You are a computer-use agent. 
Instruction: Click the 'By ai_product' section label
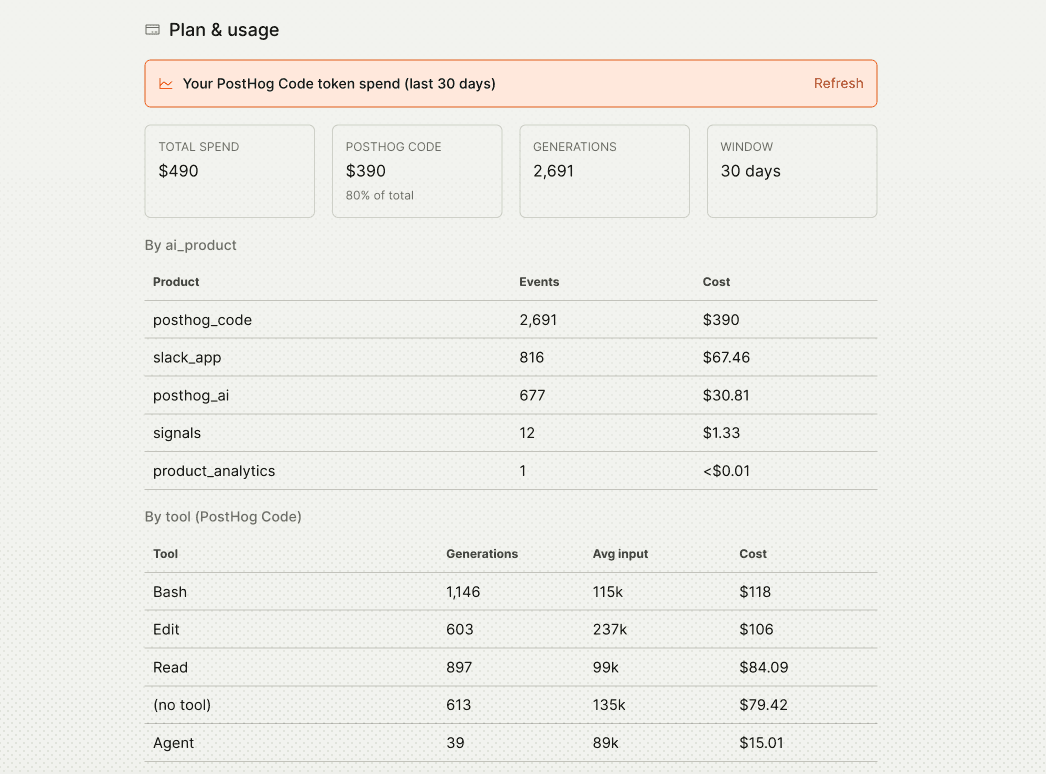pos(191,245)
